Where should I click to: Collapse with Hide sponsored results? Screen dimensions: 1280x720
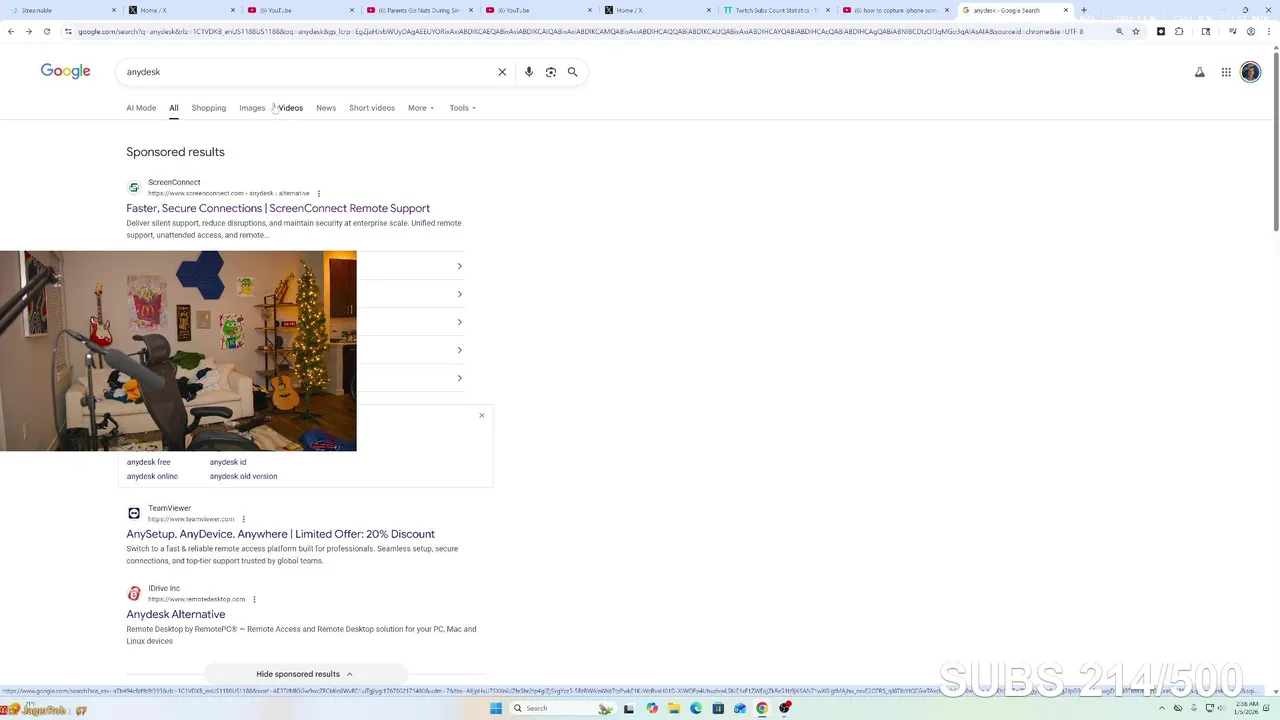coord(305,674)
